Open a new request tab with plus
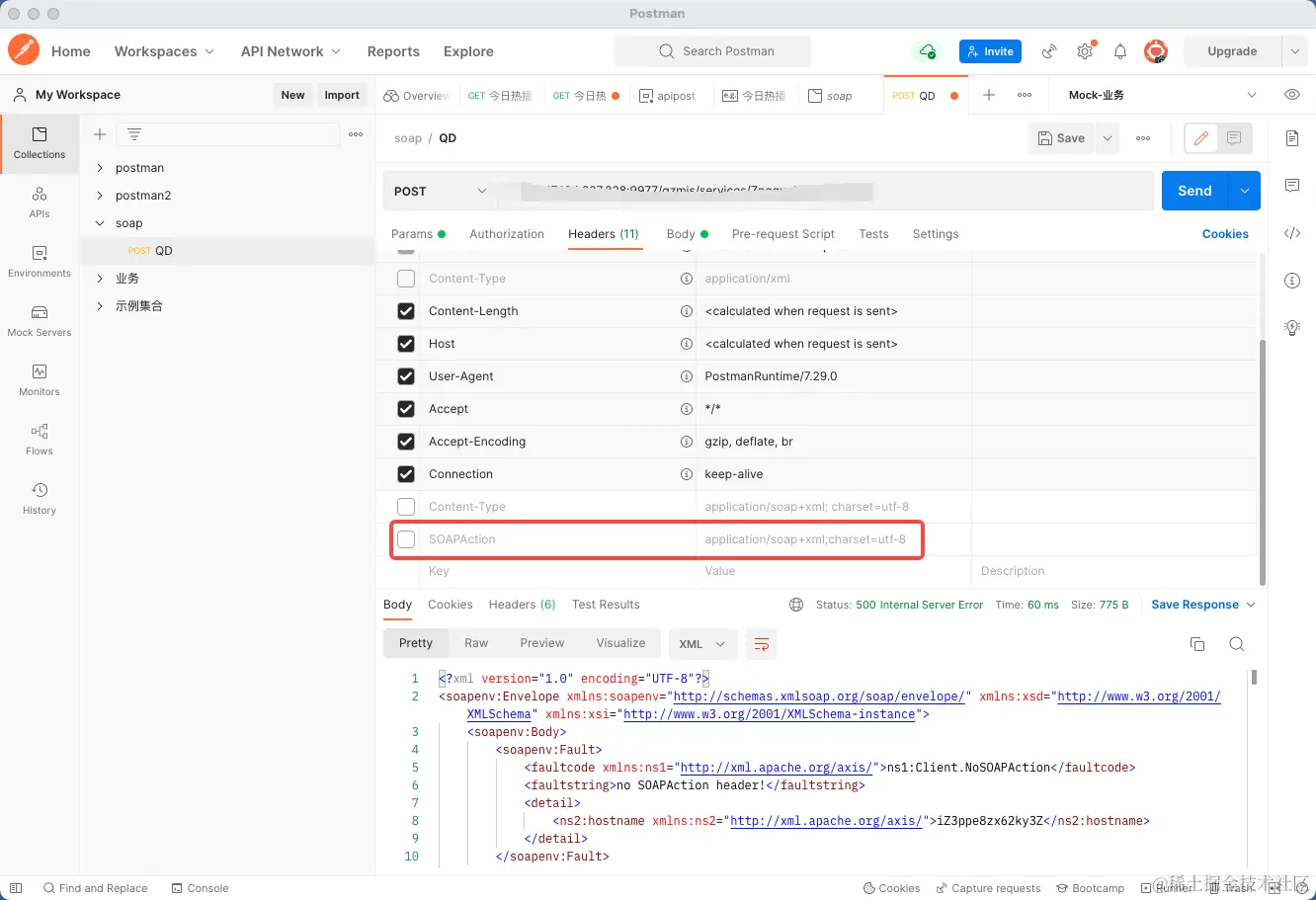The height and width of the screenshot is (900, 1316). tap(989, 95)
